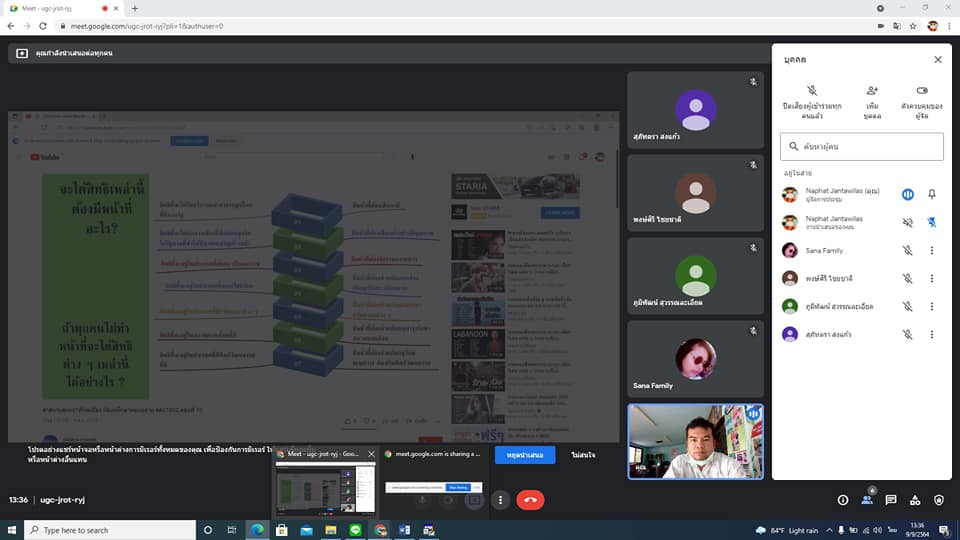Close the People side panel
Viewport: 960px width, 540px height.
pyautogui.click(x=938, y=59)
